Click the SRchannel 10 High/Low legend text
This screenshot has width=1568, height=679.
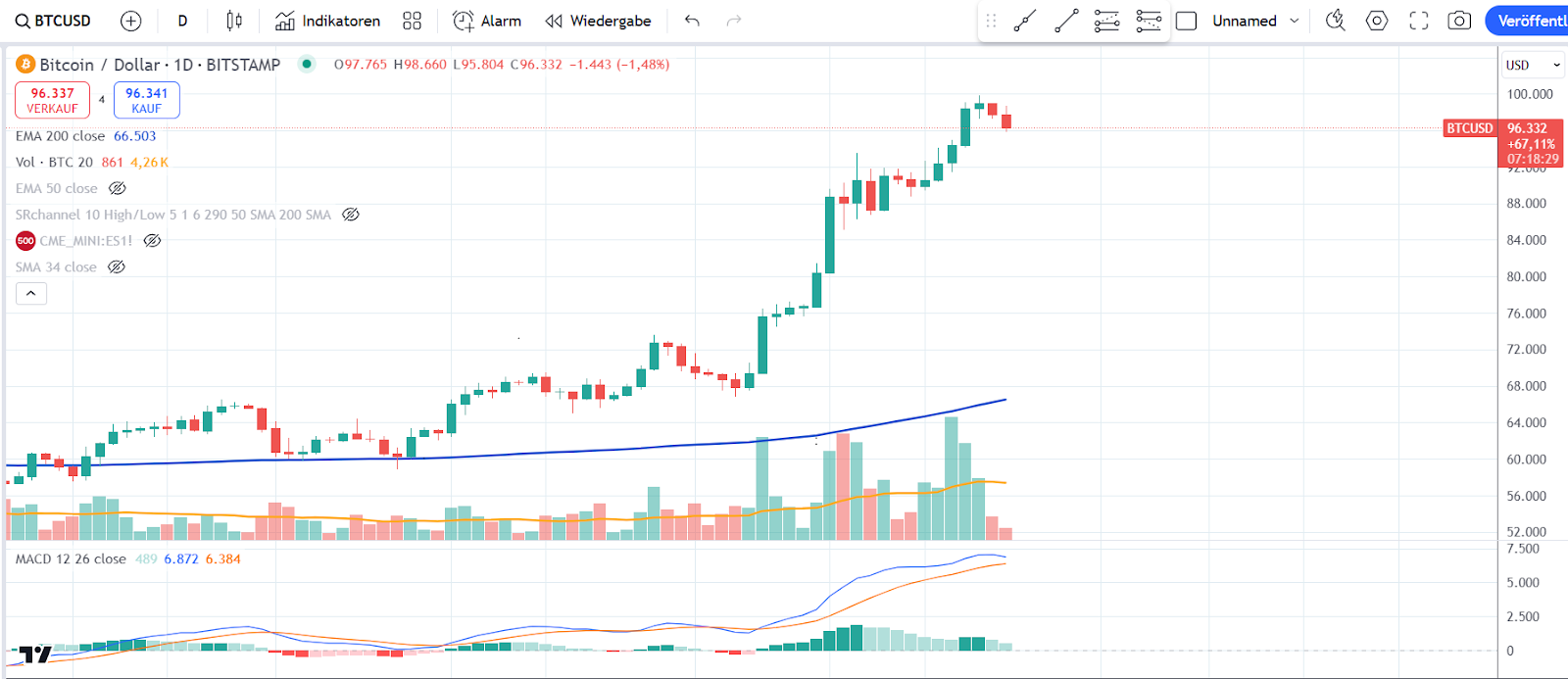point(173,215)
